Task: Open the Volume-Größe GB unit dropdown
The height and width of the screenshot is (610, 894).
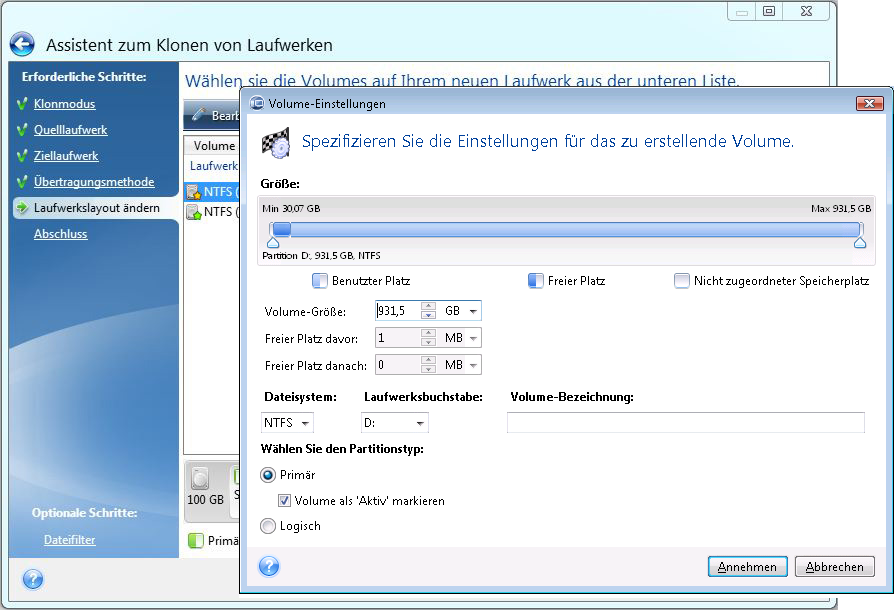Action: 473,312
